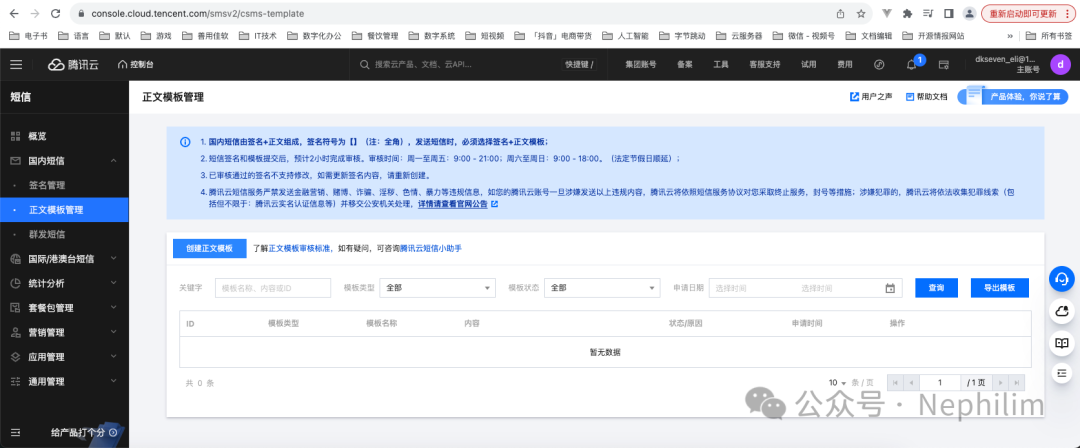Click the info icon in notice banner
Image resolution: width=1080 pixels, height=448 pixels.
[x=185, y=142]
